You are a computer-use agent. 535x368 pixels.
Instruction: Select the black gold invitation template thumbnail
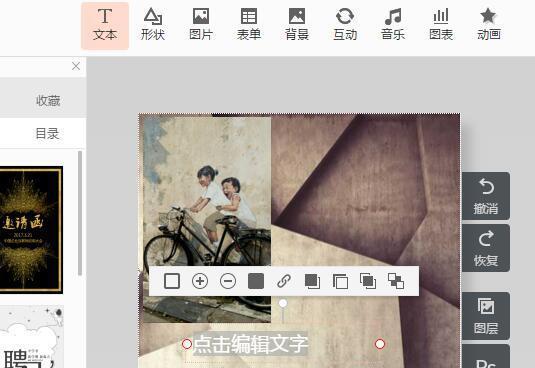31,230
